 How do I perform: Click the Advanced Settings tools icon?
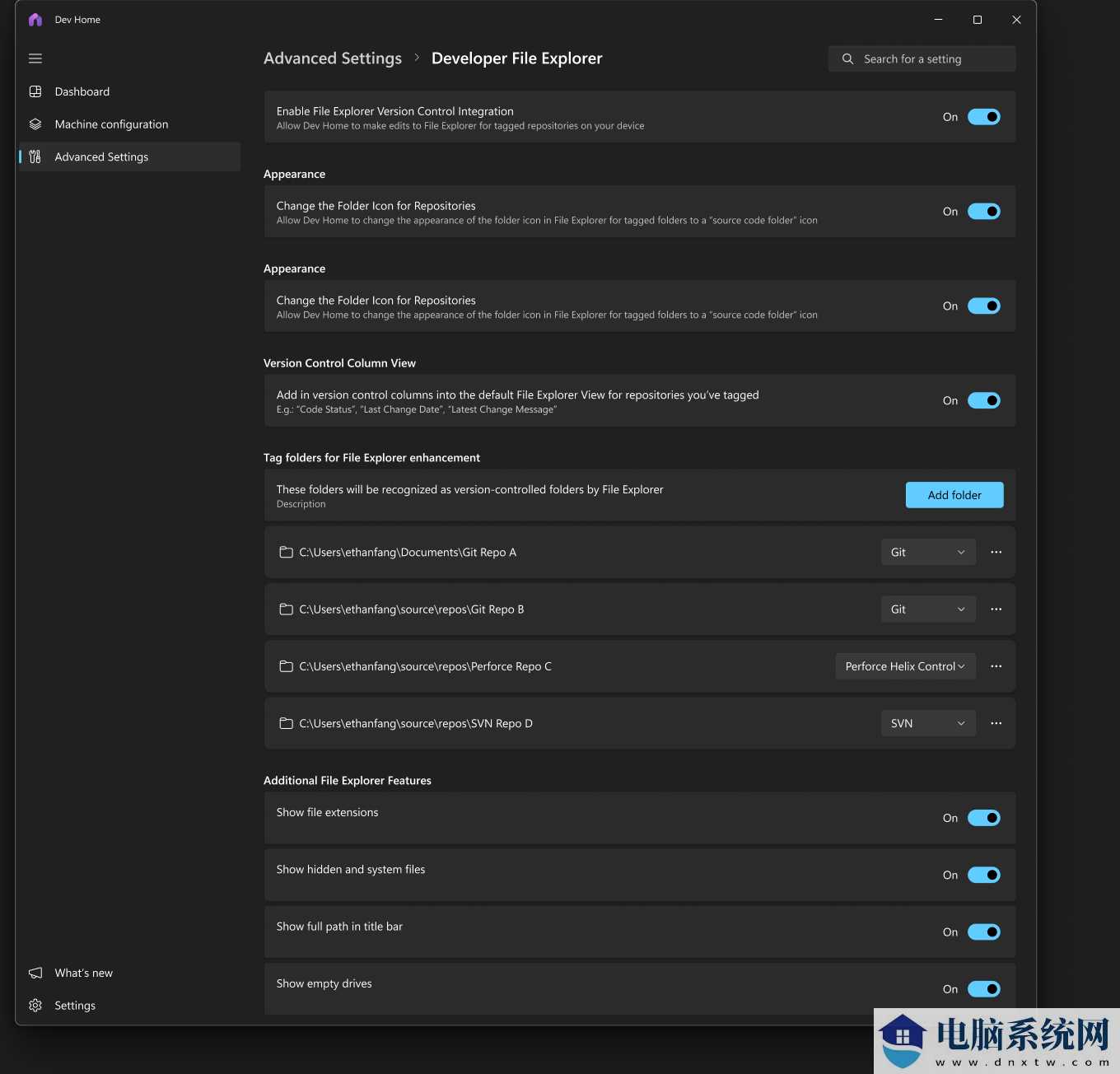coord(35,156)
